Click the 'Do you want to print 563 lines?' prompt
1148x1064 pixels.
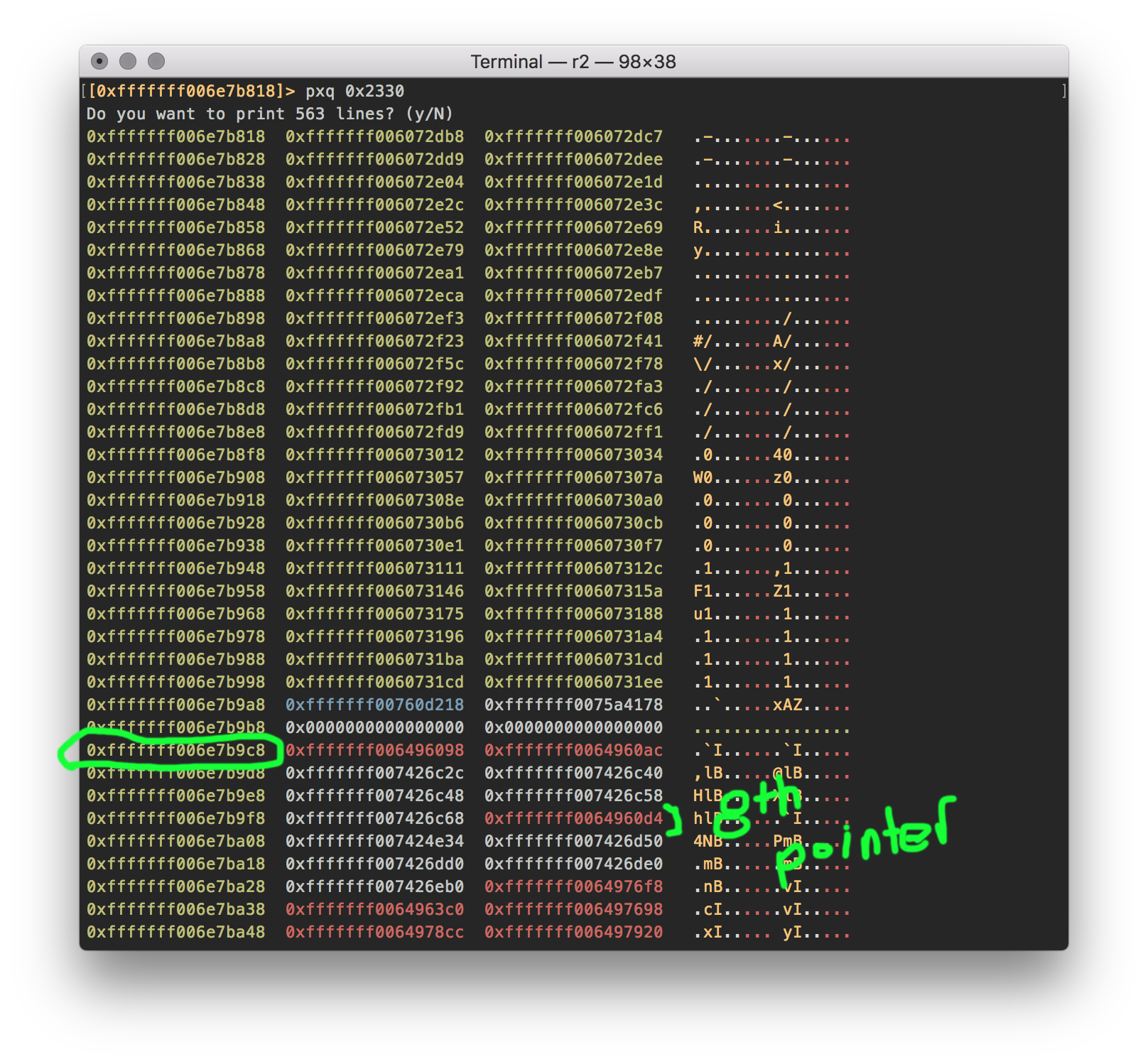click(269, 114)
